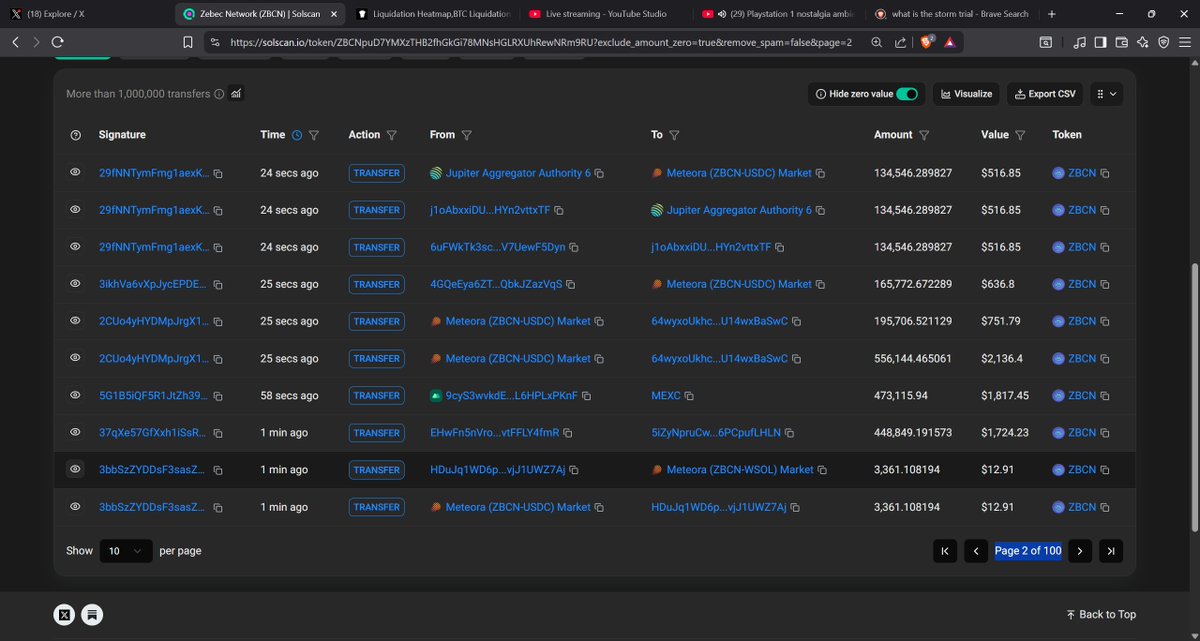Switch to Liquidation Heatmap tab

pos(433,14)
